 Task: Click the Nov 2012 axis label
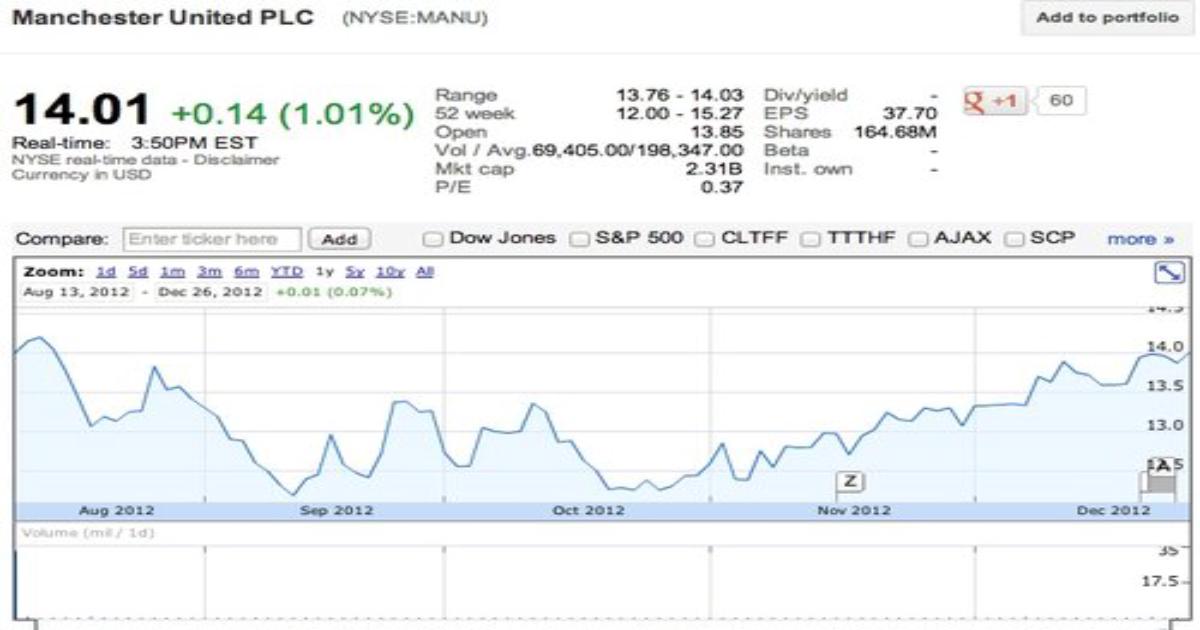pyautogui.click(x=854, y=510)
